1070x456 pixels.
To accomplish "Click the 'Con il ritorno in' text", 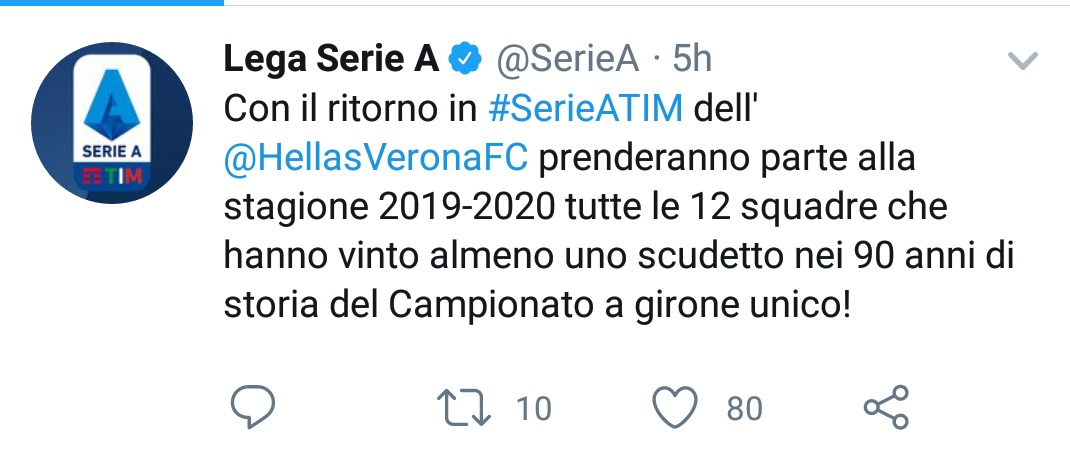I will (350, 109).
